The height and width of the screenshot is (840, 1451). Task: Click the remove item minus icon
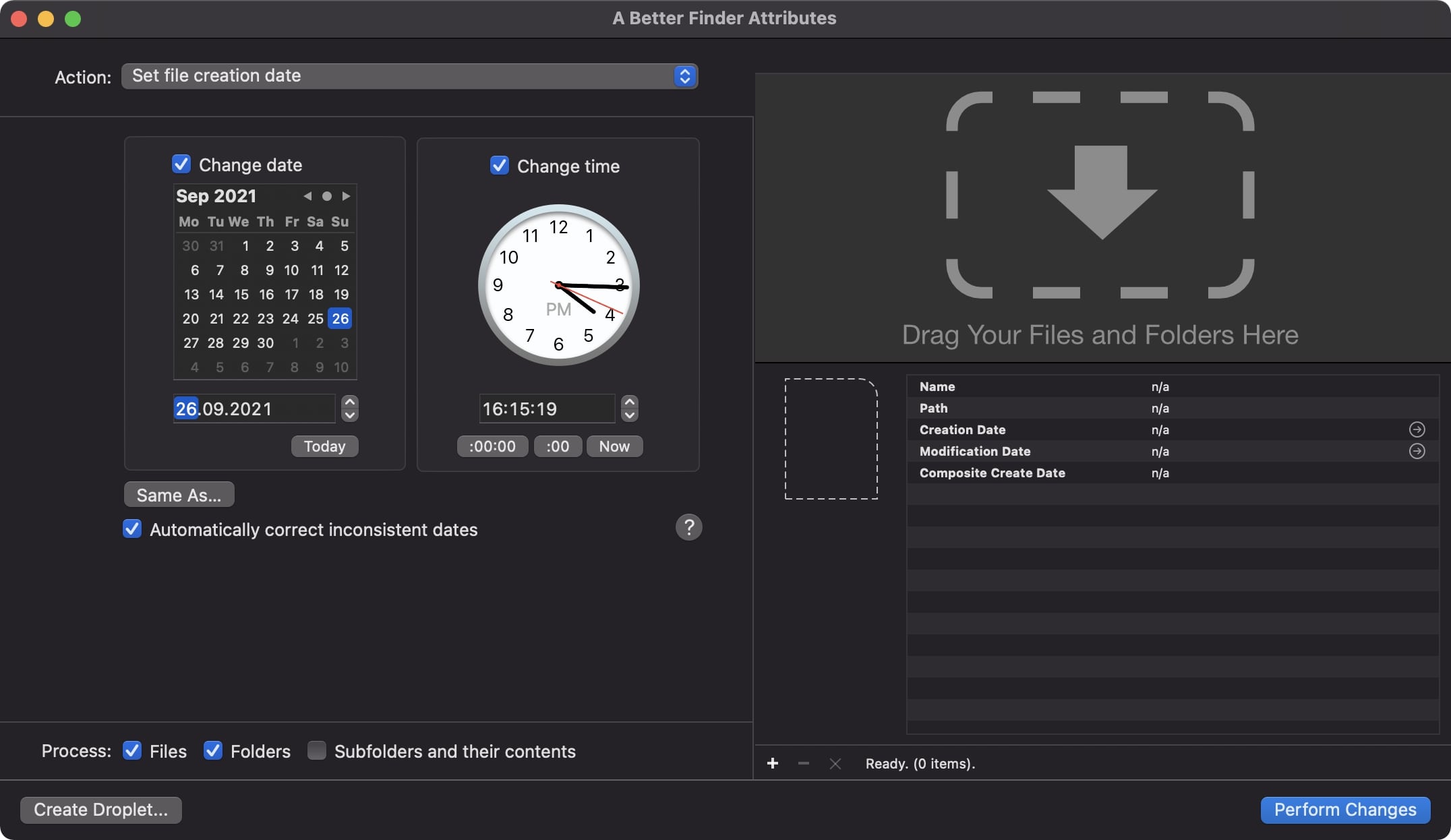tap(802, 762)
